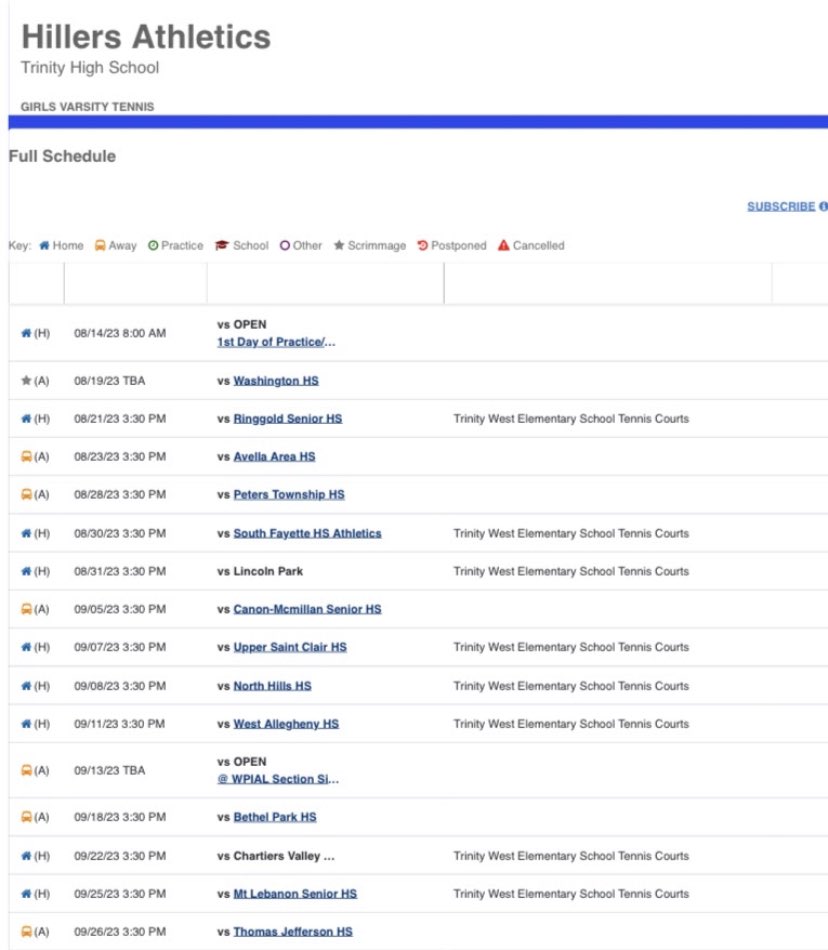The height and width of the screenshot is (950, 828).
Task: Click the Hillers Athletics heading
Action: (146, 36)
